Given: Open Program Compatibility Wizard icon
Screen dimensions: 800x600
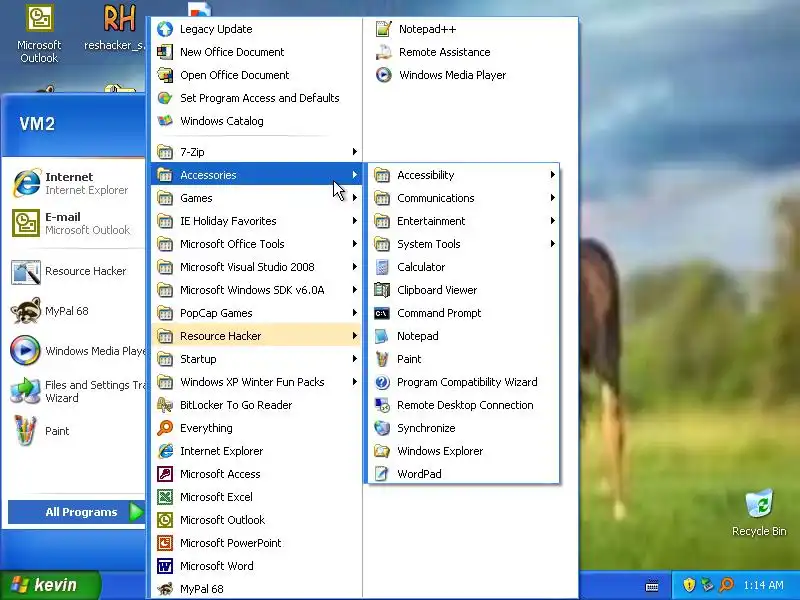Looking at the screenshot, I should click(382, 382).
